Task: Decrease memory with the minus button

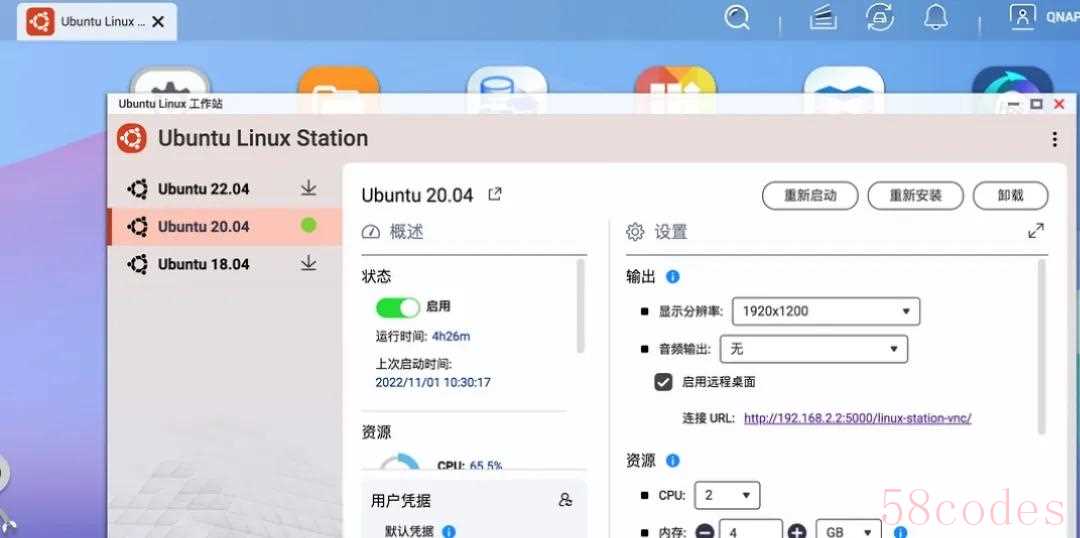Action: (705, 532)
